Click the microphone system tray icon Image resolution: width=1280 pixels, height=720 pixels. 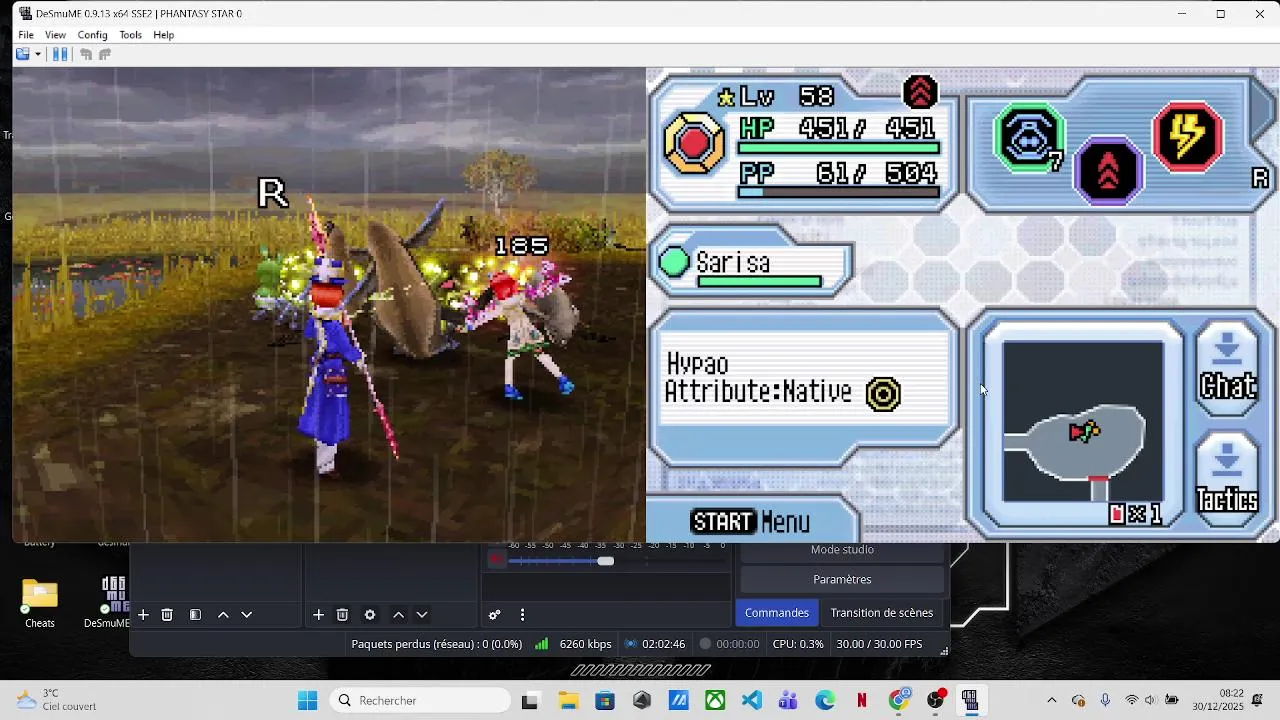tap(1105, 700)
